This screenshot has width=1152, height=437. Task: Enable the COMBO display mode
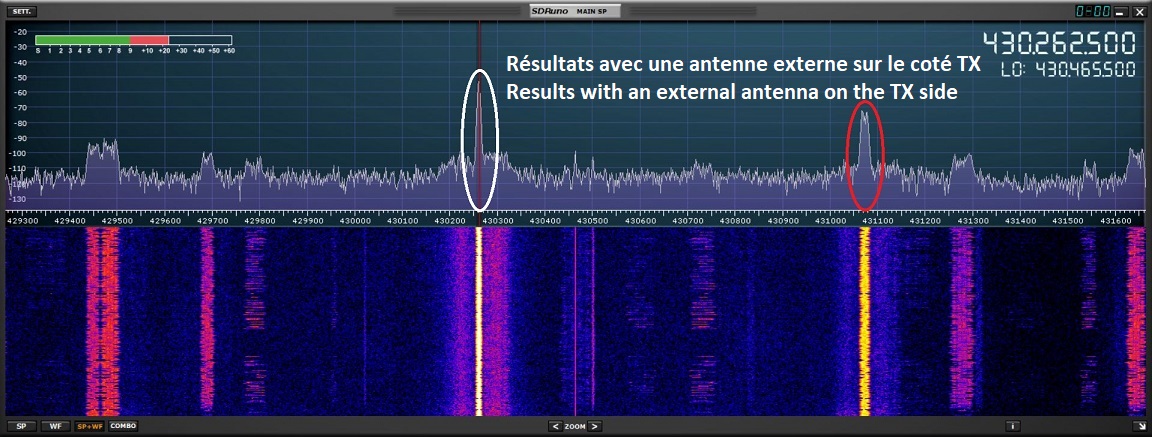pyautogui.click(x=123, y=426)
